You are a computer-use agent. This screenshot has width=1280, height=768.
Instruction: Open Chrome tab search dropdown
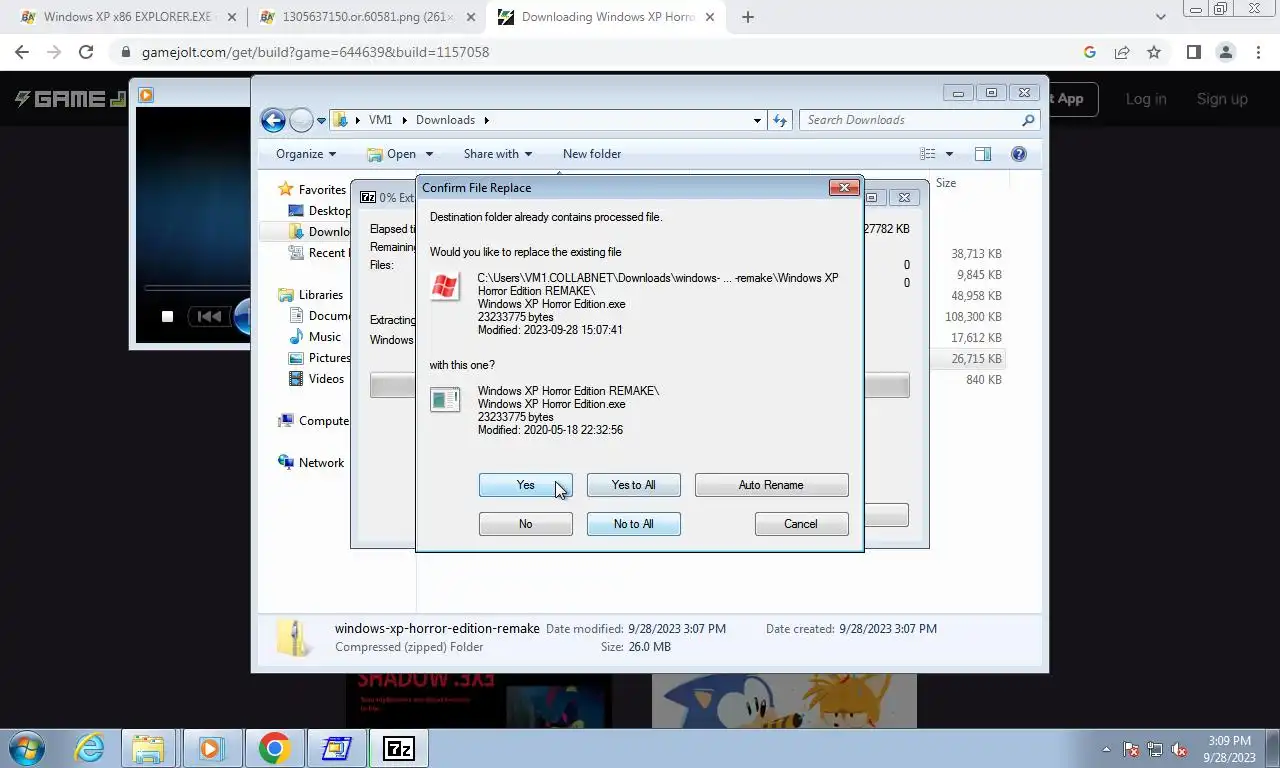coord(1160,17)
